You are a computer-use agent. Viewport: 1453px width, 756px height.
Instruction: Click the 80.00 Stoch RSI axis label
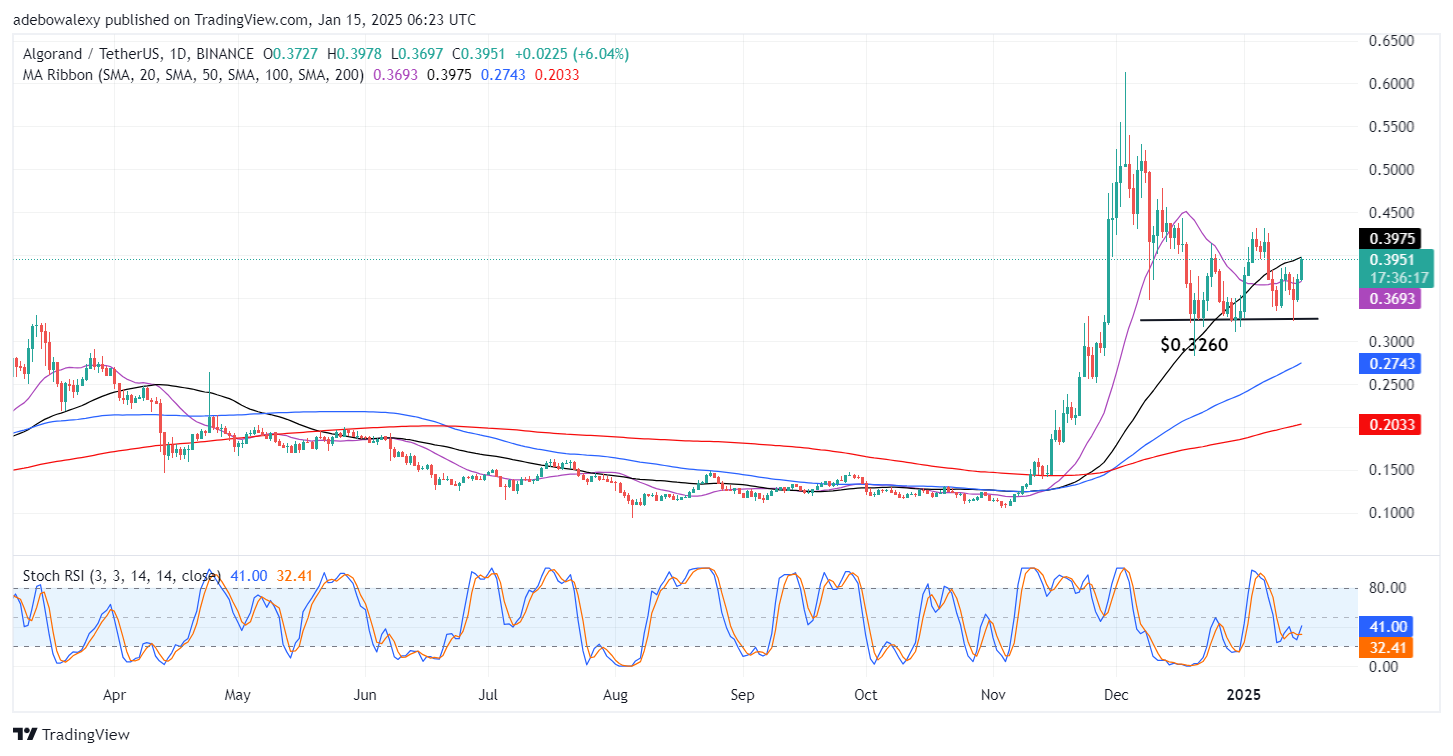pos(1386,588)
